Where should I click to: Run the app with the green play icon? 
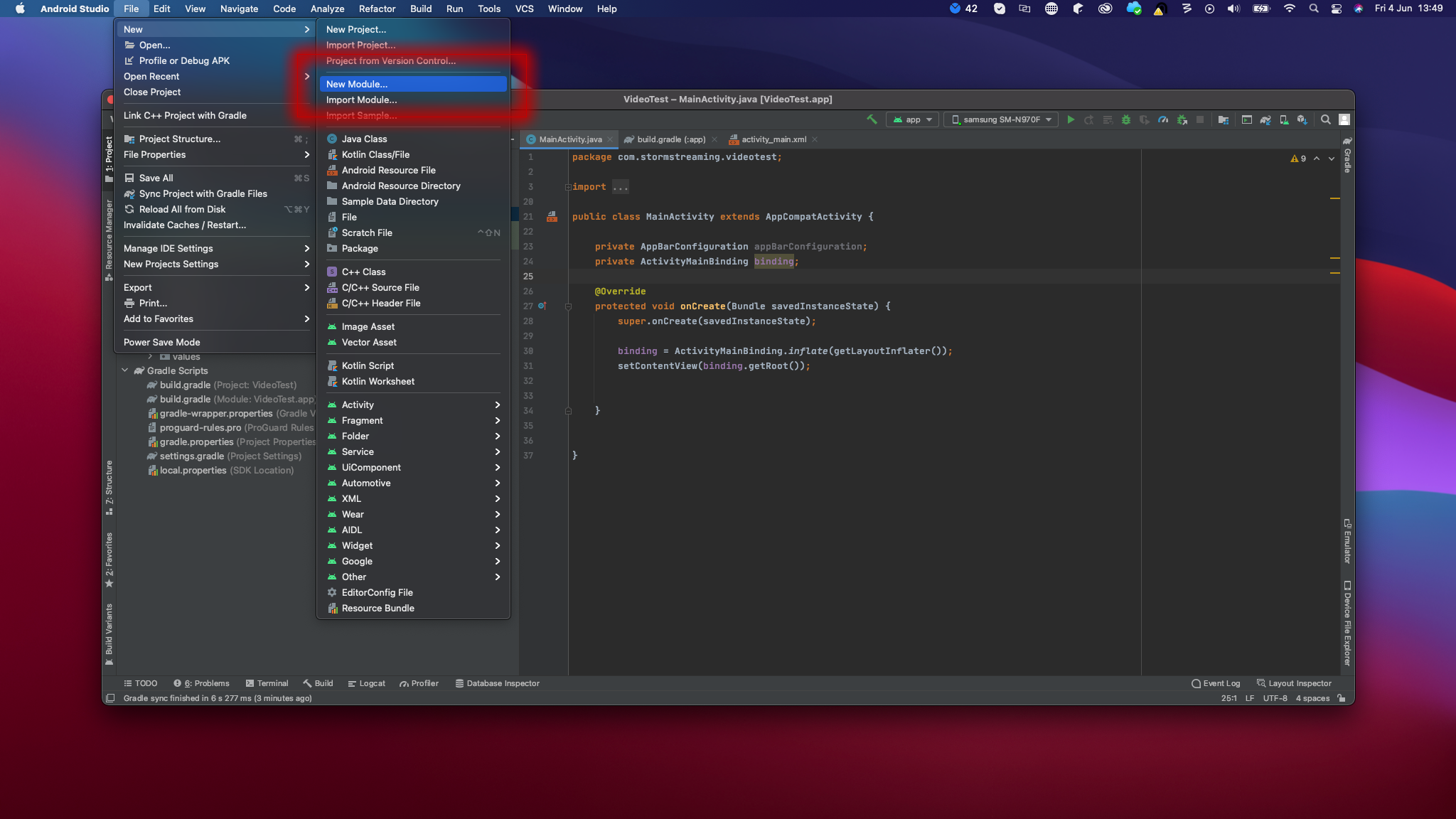coord(1071,119)
